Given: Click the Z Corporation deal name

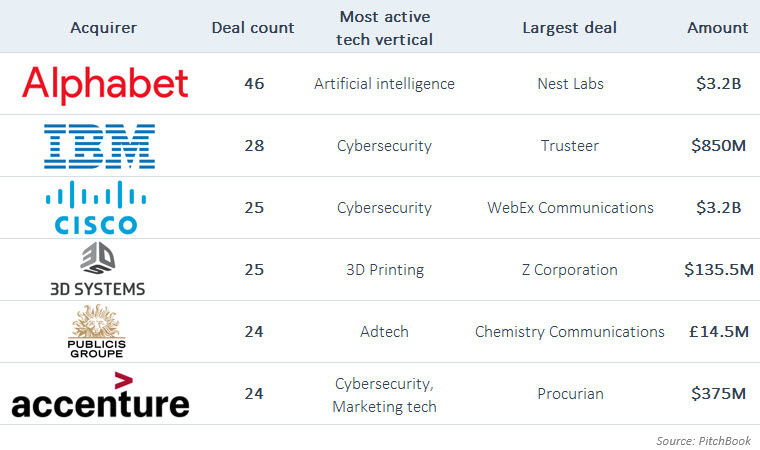Looking at the screenshot, I should point(569,270).
